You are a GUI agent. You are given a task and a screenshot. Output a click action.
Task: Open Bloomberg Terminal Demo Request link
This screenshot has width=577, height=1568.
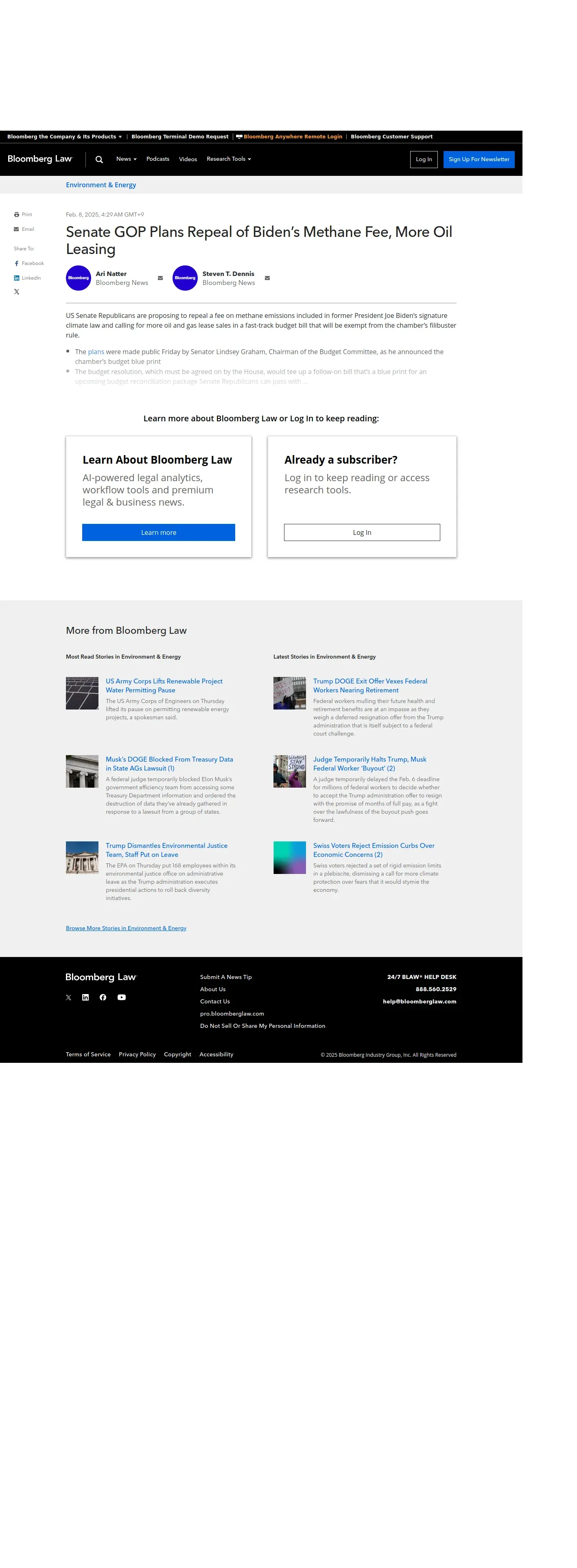coord(180,137)
